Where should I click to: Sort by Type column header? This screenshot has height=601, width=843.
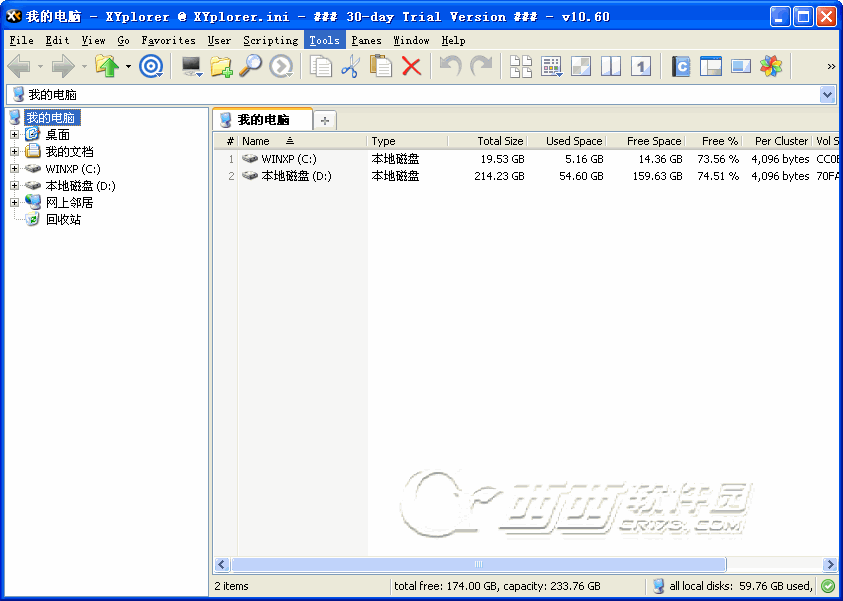408,141
